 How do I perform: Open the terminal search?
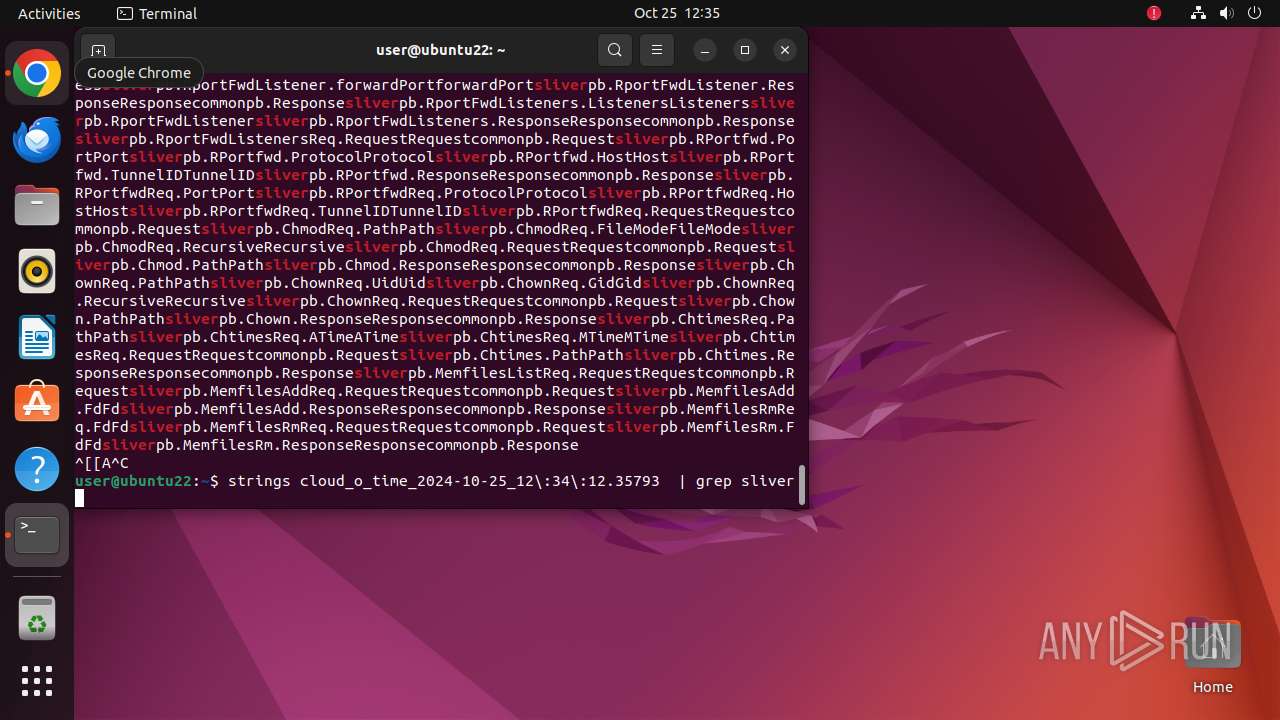click(615, 50)
